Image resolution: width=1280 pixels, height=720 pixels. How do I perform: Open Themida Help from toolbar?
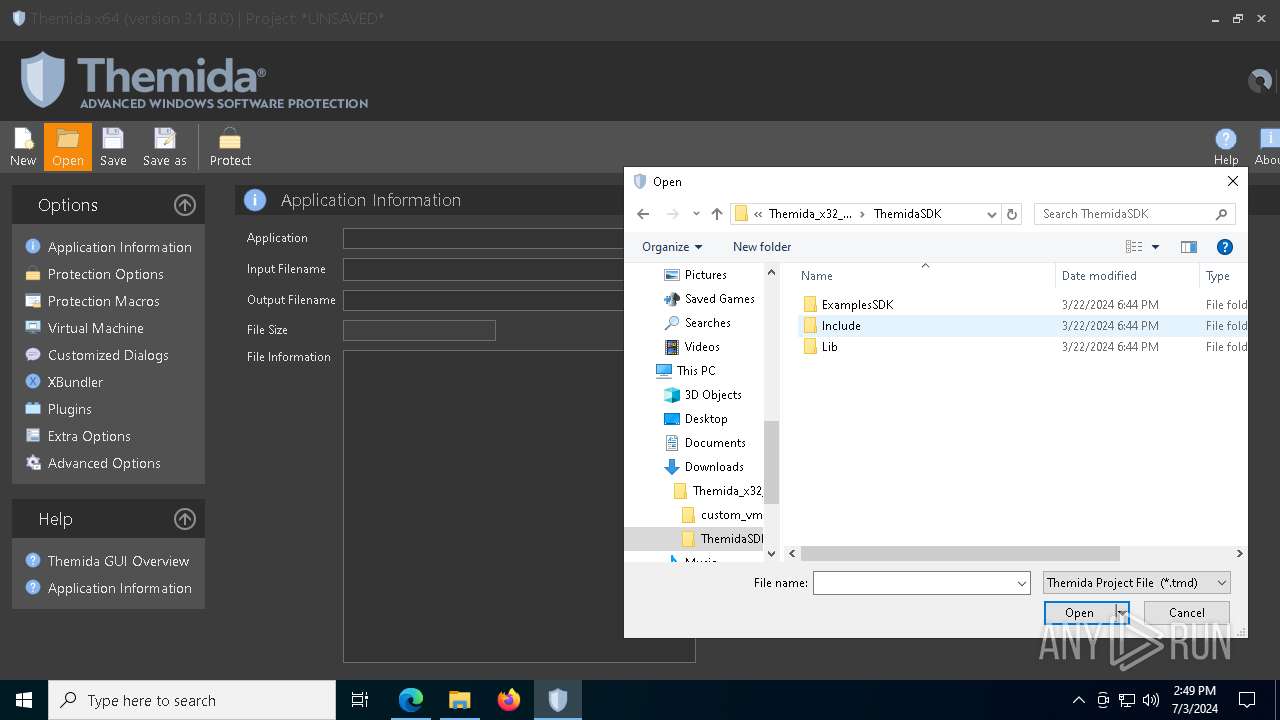pyautogui.click(x=1226, y=147)
